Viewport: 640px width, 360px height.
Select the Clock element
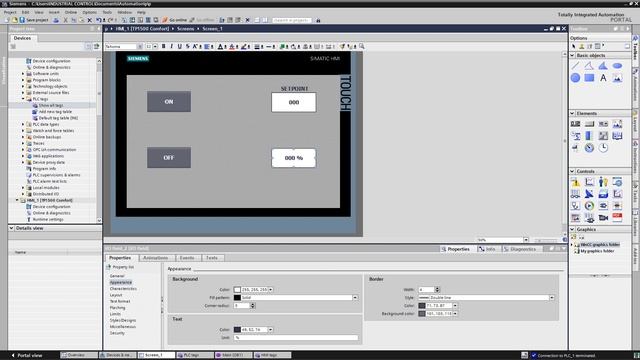[x=603, y=148]
